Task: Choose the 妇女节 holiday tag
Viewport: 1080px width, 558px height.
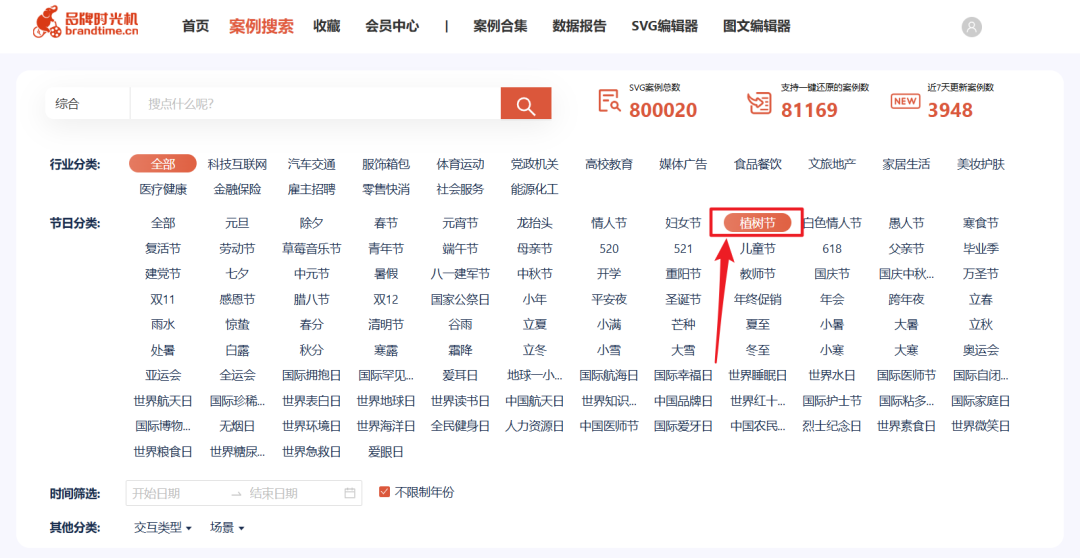Action: pyautogui.click(x=683, y=223)
